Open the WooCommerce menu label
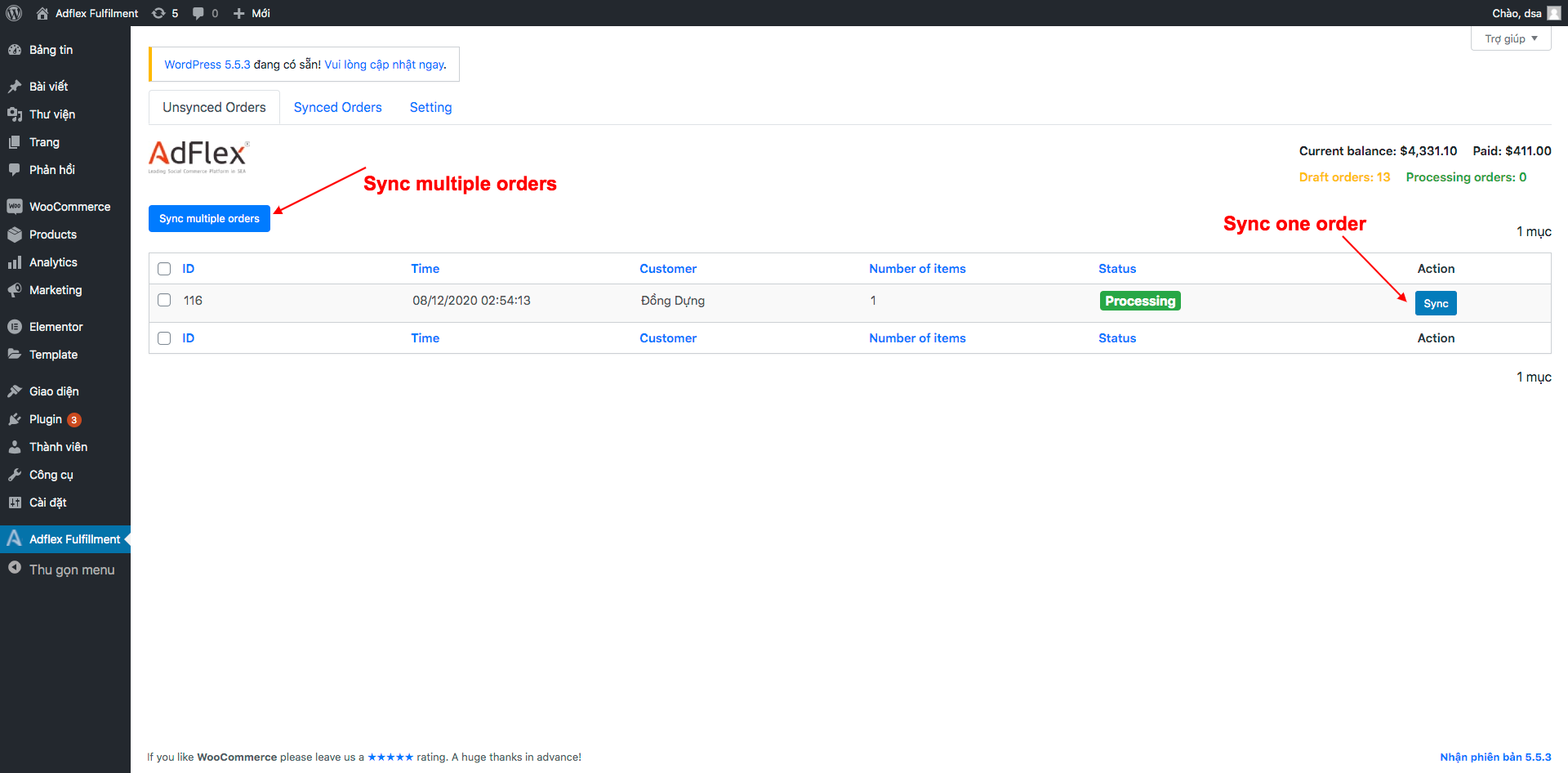Image resolution: width=1568 pixels, height=773 pixels. click(69, 207)
